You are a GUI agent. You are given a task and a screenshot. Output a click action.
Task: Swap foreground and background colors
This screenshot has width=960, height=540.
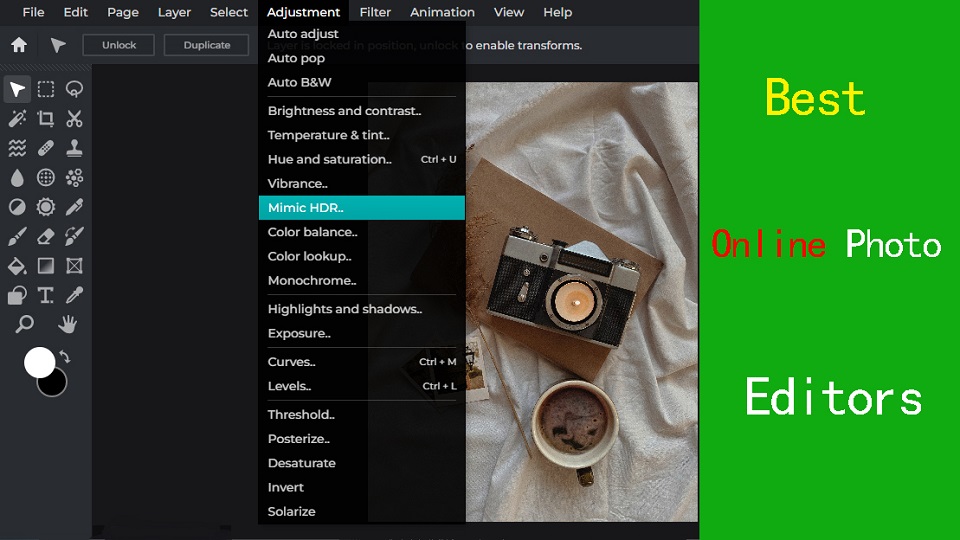pyautogui.click(x=65, y=357)
